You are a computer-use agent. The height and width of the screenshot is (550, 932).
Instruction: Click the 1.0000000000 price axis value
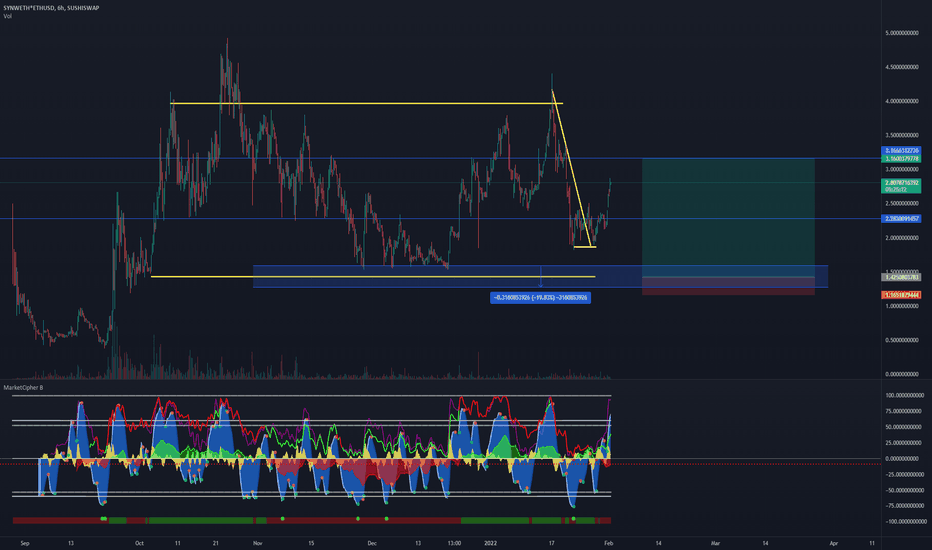click(x=902, y=306)
